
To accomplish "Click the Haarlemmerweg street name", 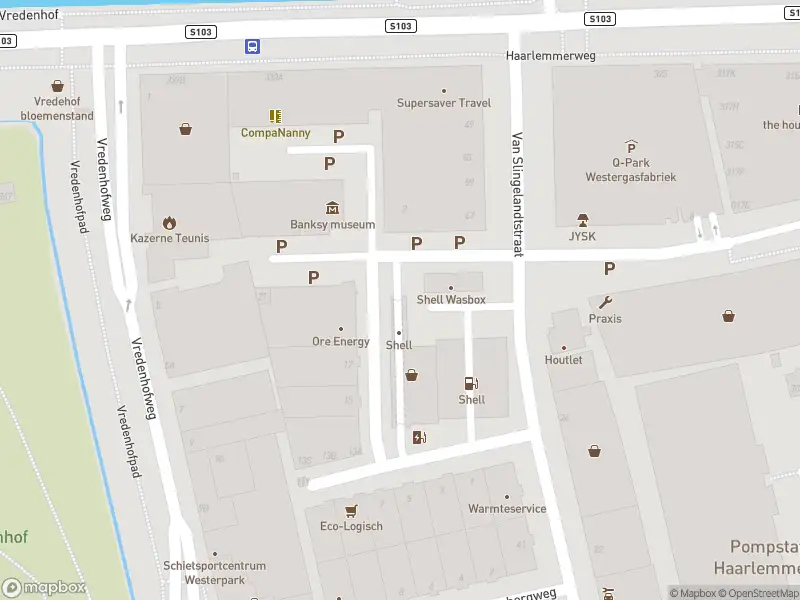I will click(551, 56).
